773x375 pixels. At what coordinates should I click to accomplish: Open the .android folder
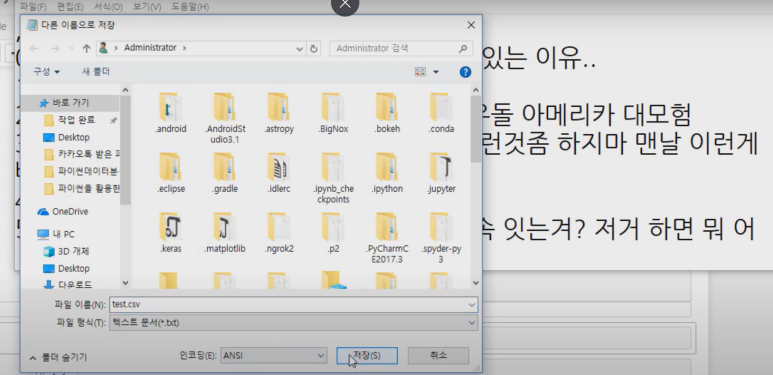pos(171,112)
